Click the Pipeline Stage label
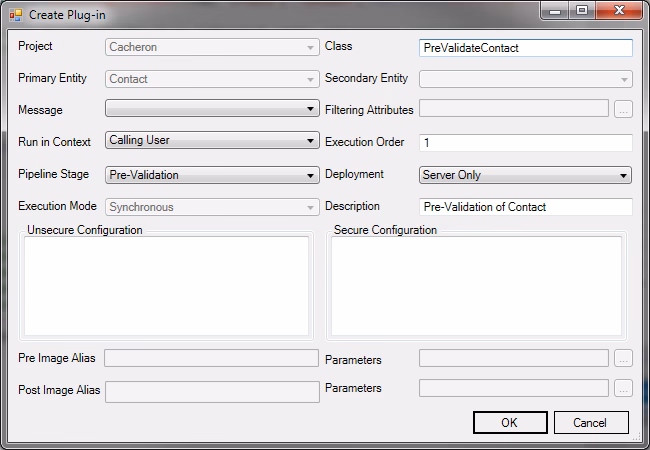 53,174
